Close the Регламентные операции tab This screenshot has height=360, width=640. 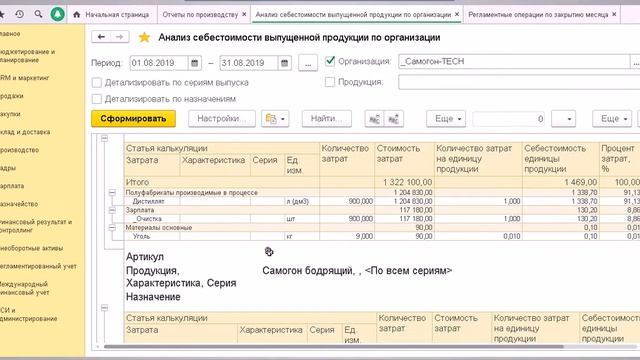614,14
